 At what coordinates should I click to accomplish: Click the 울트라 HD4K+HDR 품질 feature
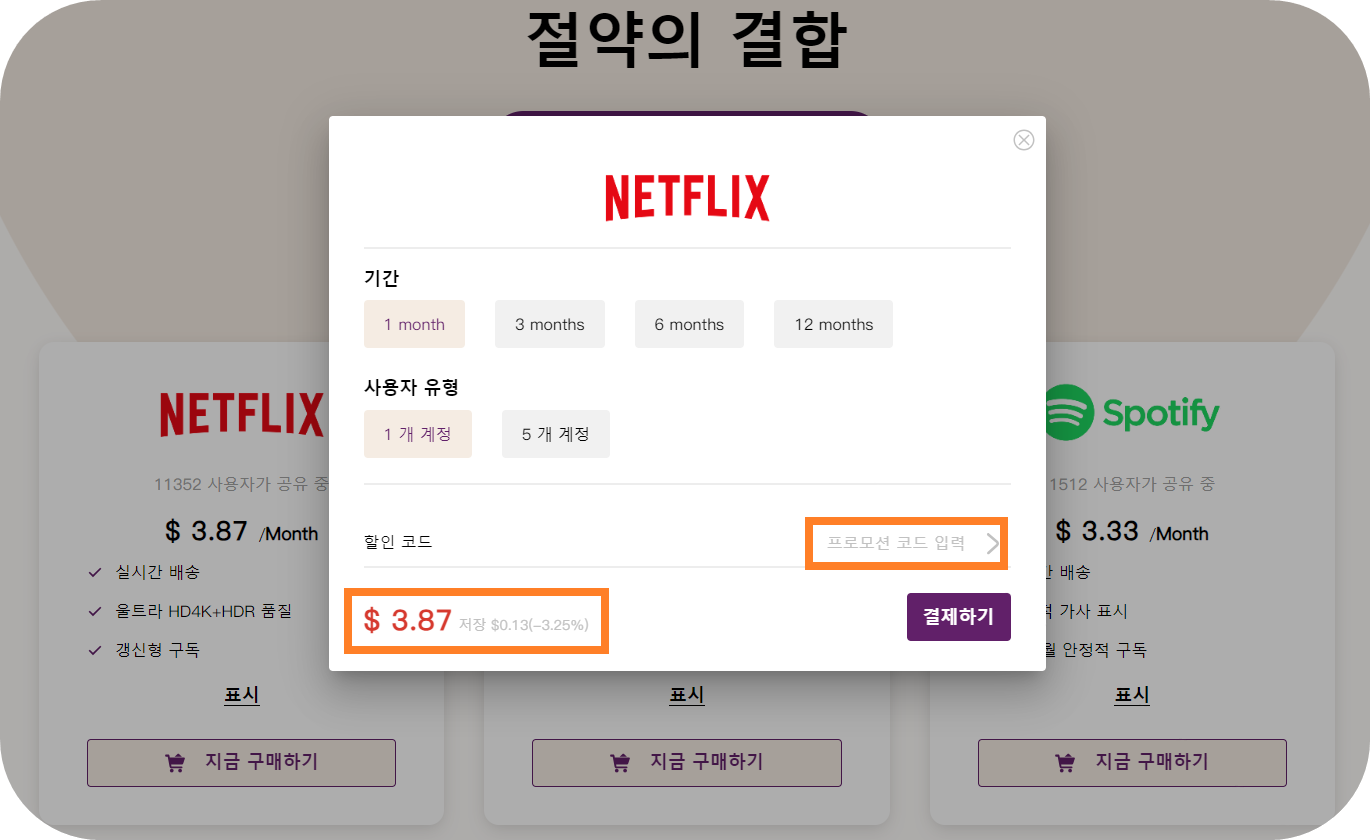coord(203,611)
